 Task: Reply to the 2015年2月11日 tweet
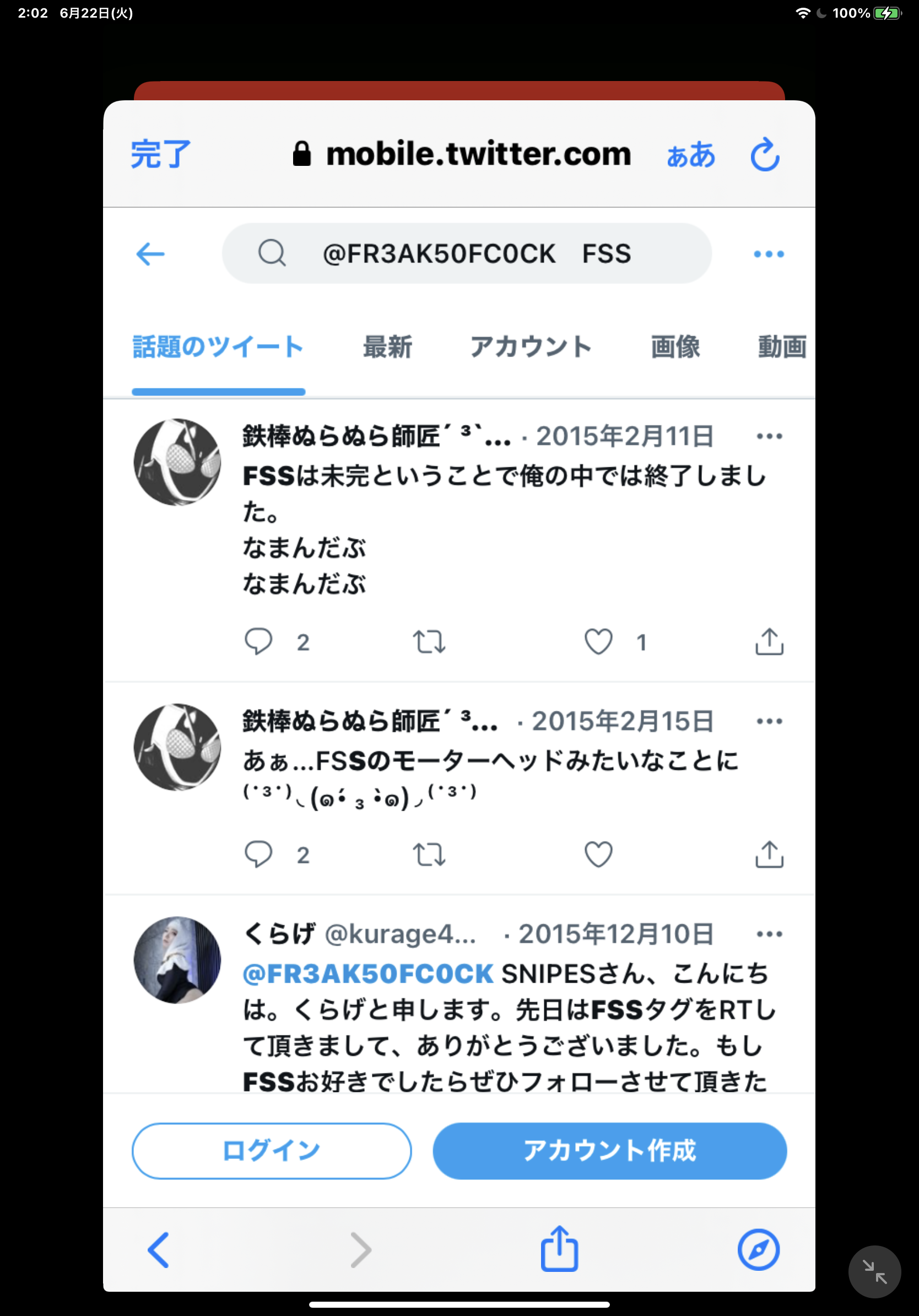coord(258,641)
